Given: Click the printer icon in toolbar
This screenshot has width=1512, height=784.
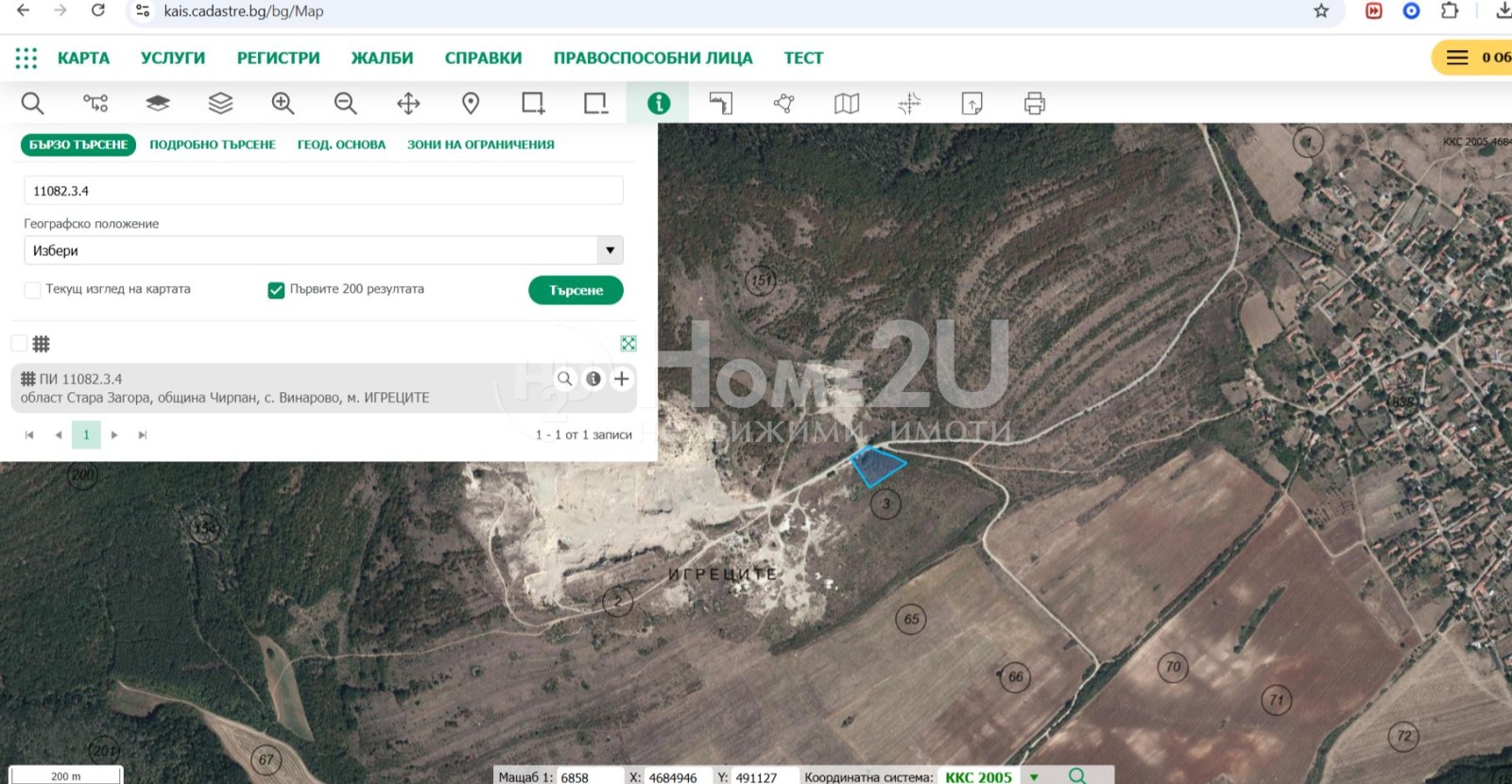Looking at the screenshot, I should pyautogui.click(x=1034, y=103).
